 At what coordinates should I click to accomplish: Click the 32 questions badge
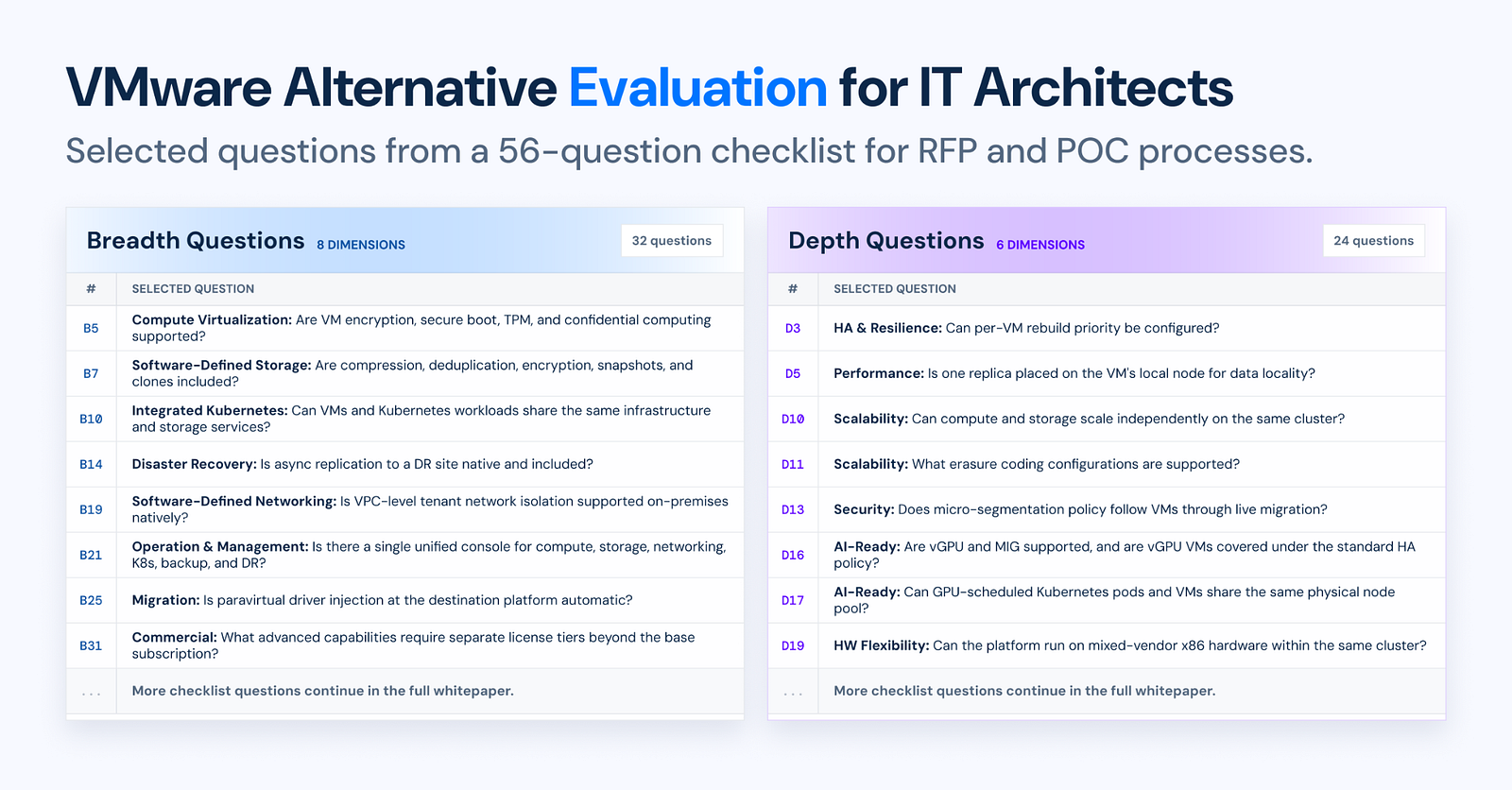[672, 241]
